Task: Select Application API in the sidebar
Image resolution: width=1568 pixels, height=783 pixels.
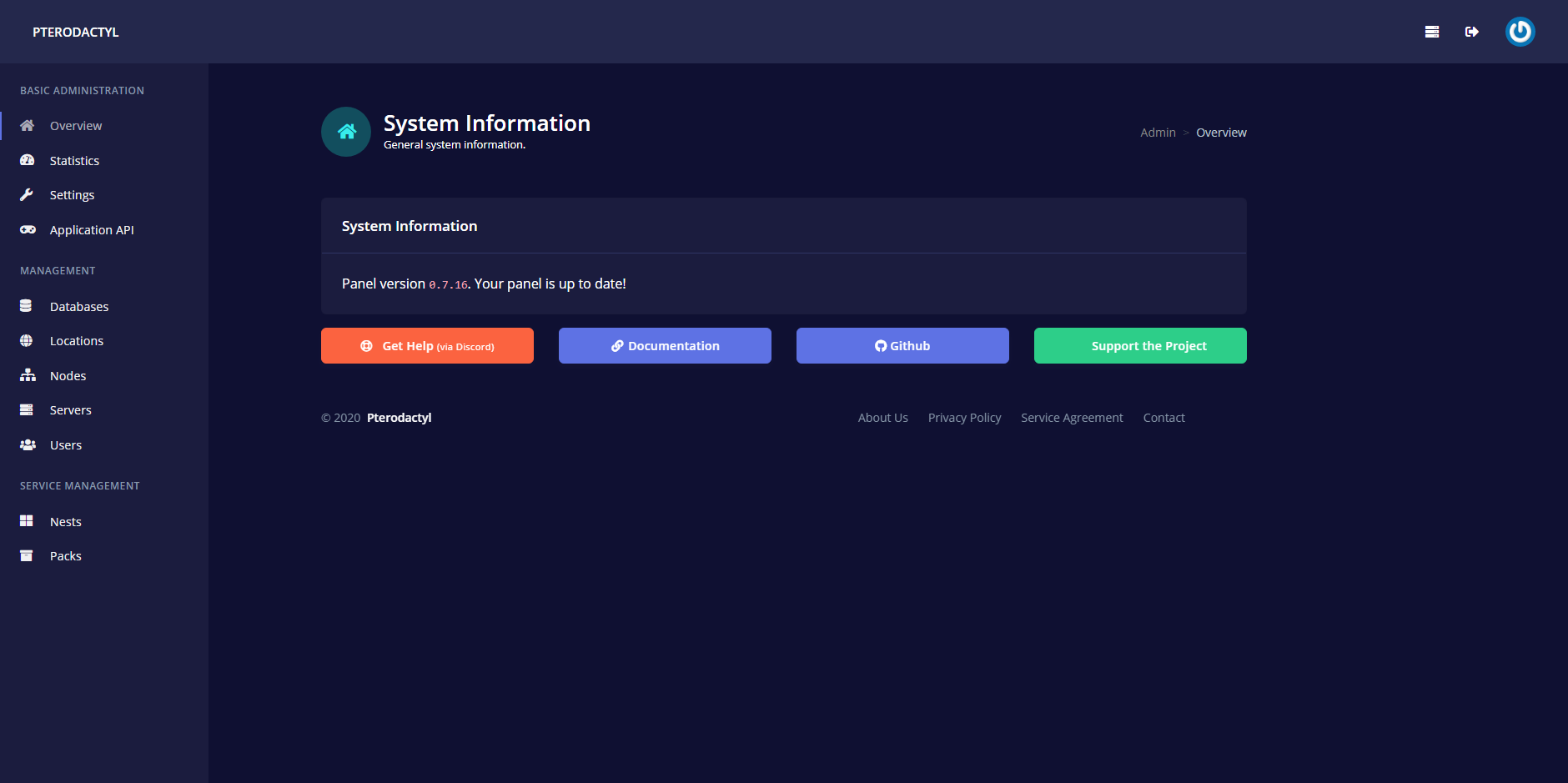Action: [104, 229]
